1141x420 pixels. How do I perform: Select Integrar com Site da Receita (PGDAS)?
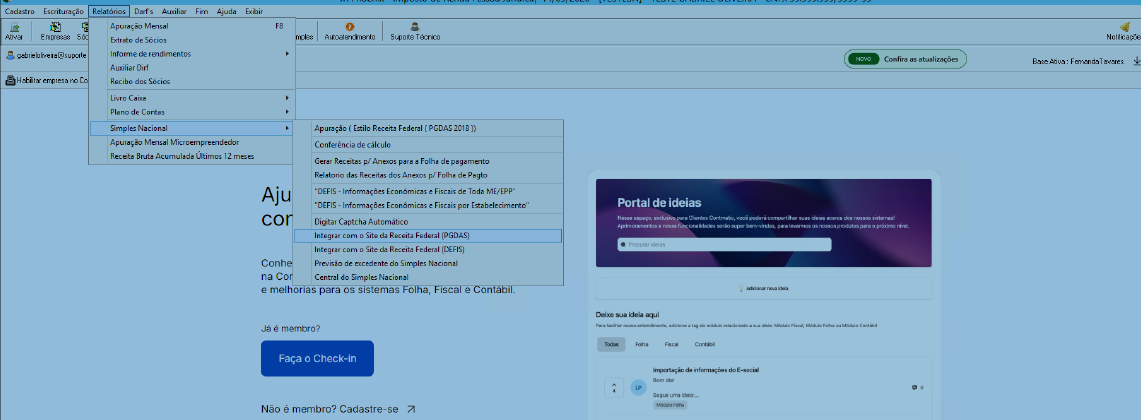coord(428,236)
